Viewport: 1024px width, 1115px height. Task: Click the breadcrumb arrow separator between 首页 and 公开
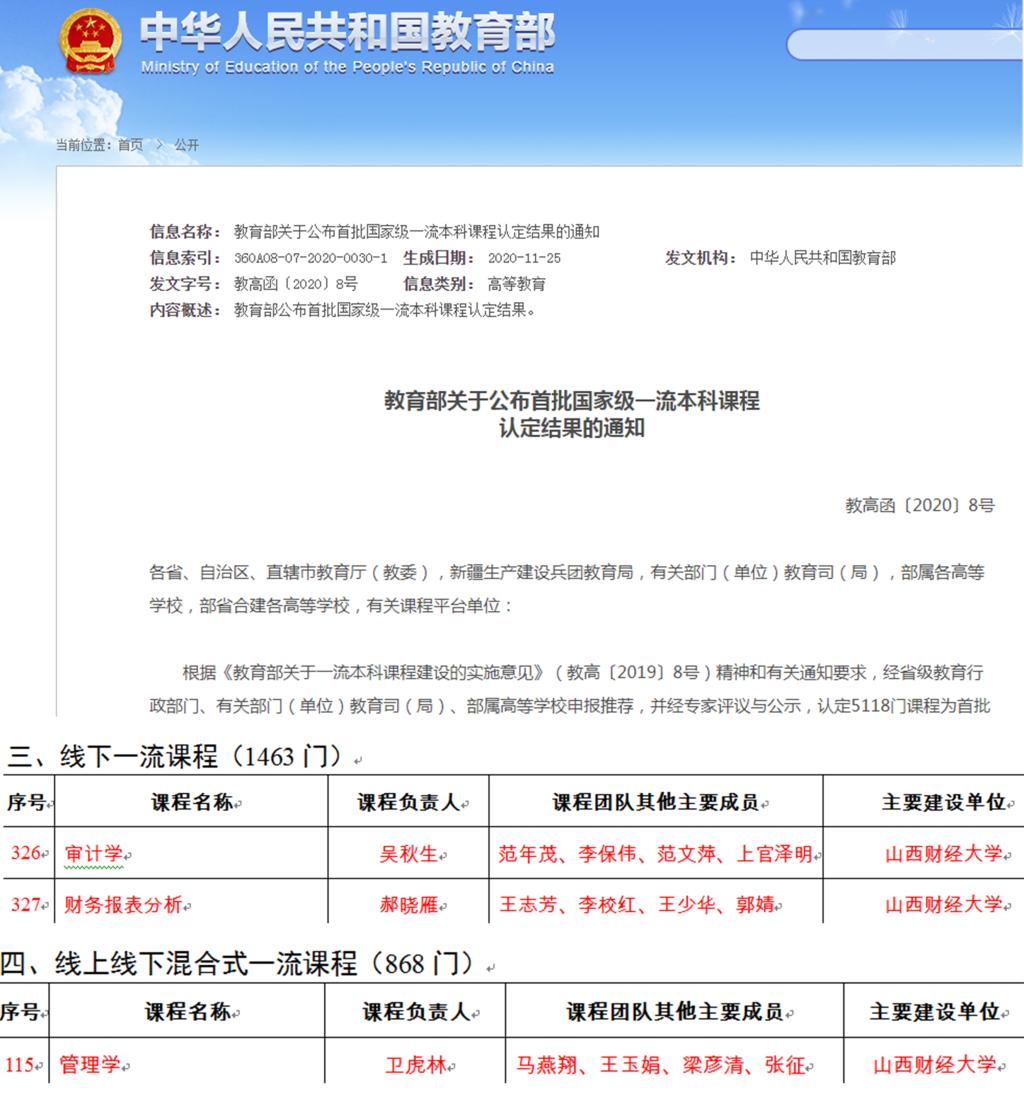click(x=159, y=145)
